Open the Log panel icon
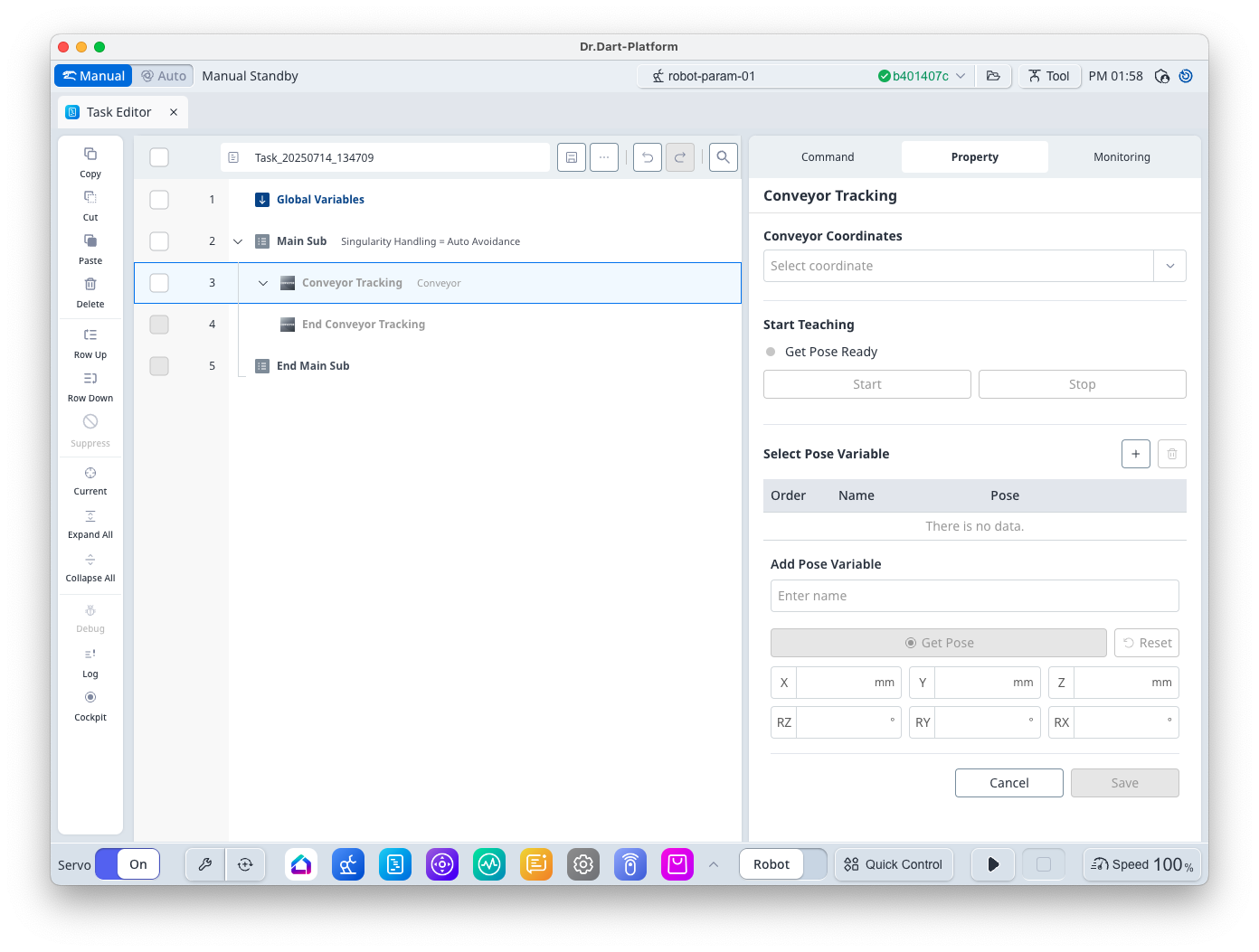The height and width of the screenshot is (952, 1259). coord(90,655)
